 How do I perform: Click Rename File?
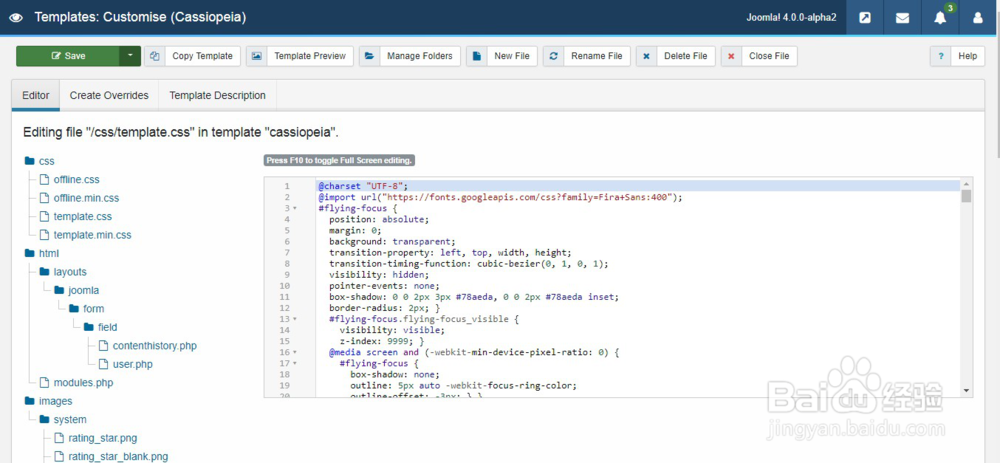tap(587, 56)
